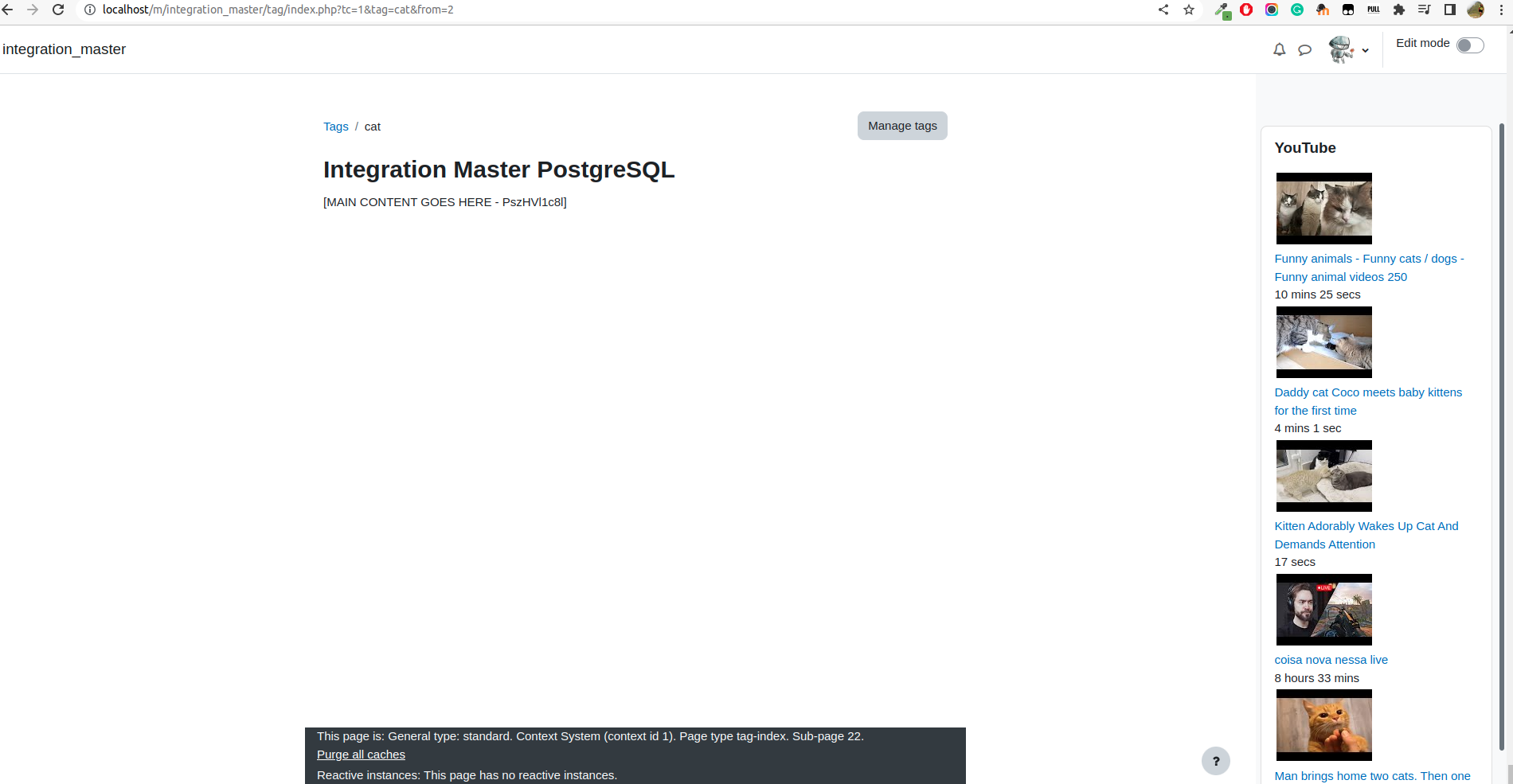Click the 10 mins 25 secs duration
Viewport: 1513px width, 784px height.
tap(1317, 294)
